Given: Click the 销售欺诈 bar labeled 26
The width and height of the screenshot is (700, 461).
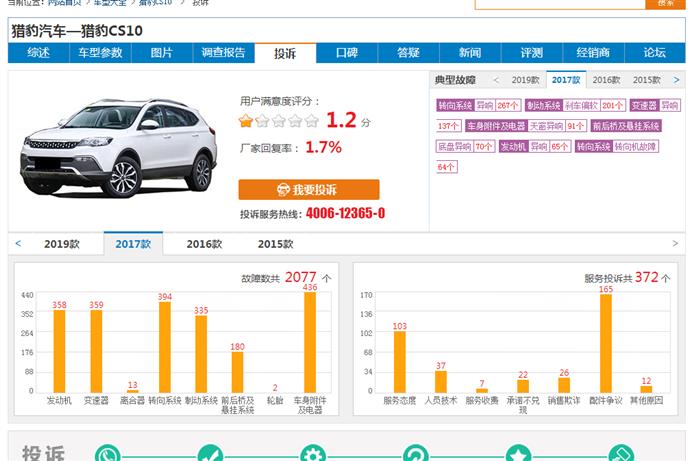Looking at the screenshot, I should point(564,385).
